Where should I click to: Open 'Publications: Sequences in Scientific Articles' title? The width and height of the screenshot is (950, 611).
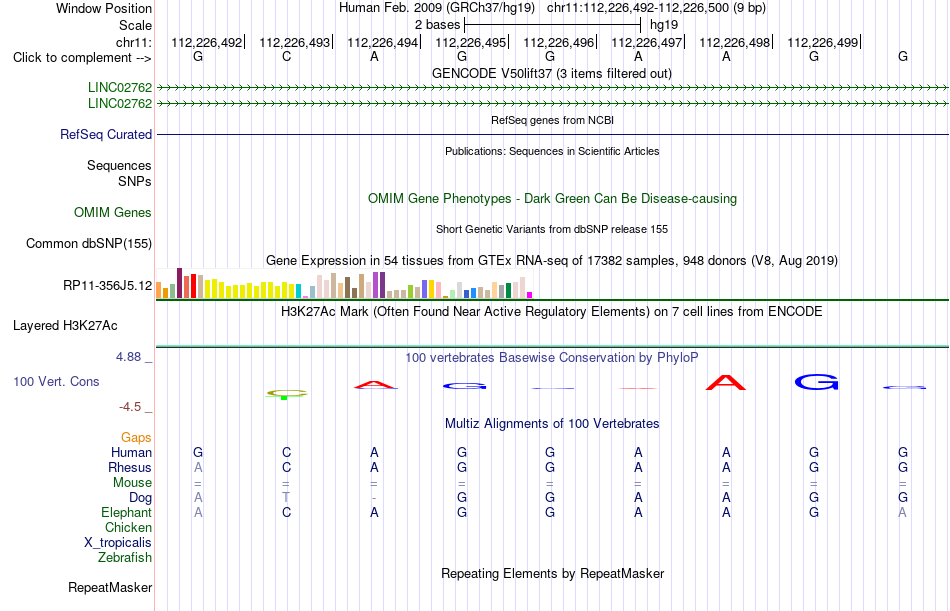coord(552,151)
